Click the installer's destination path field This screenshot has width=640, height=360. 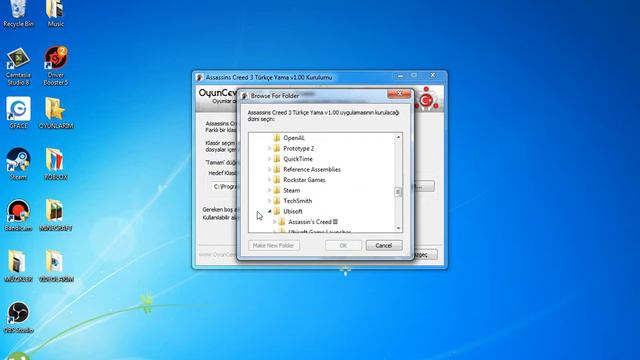pyautogui.click(x=224, y=187)
